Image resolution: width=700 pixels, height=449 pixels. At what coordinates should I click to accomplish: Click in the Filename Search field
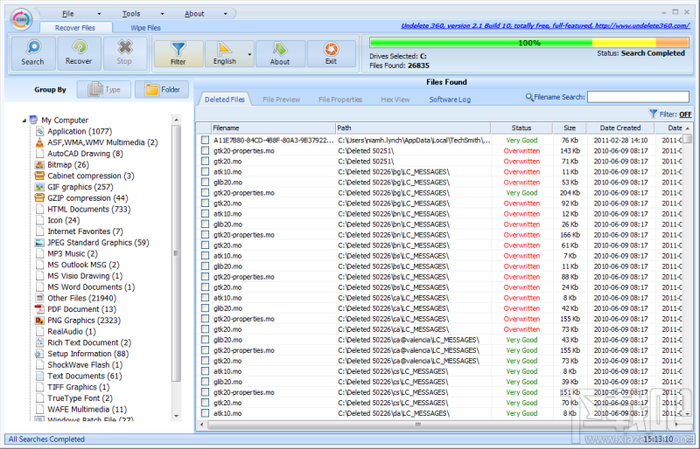[638, 97]
